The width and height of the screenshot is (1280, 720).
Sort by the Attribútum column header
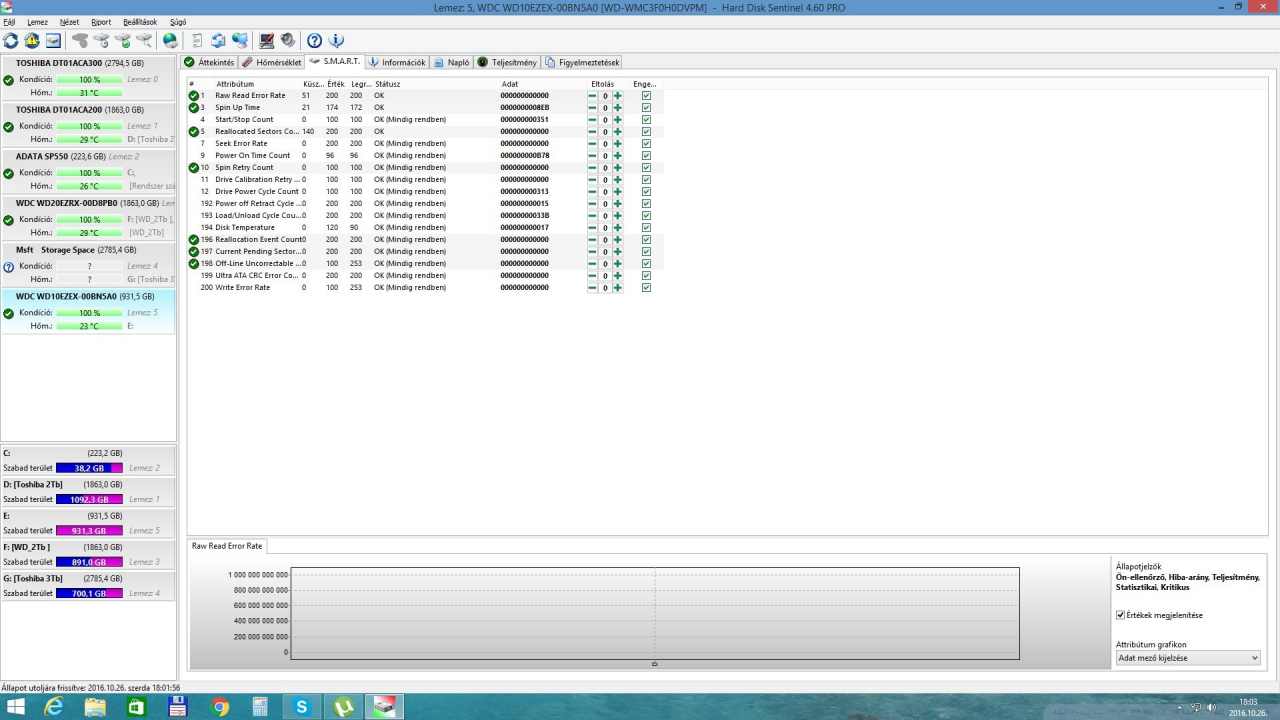[x=235, y=84]
